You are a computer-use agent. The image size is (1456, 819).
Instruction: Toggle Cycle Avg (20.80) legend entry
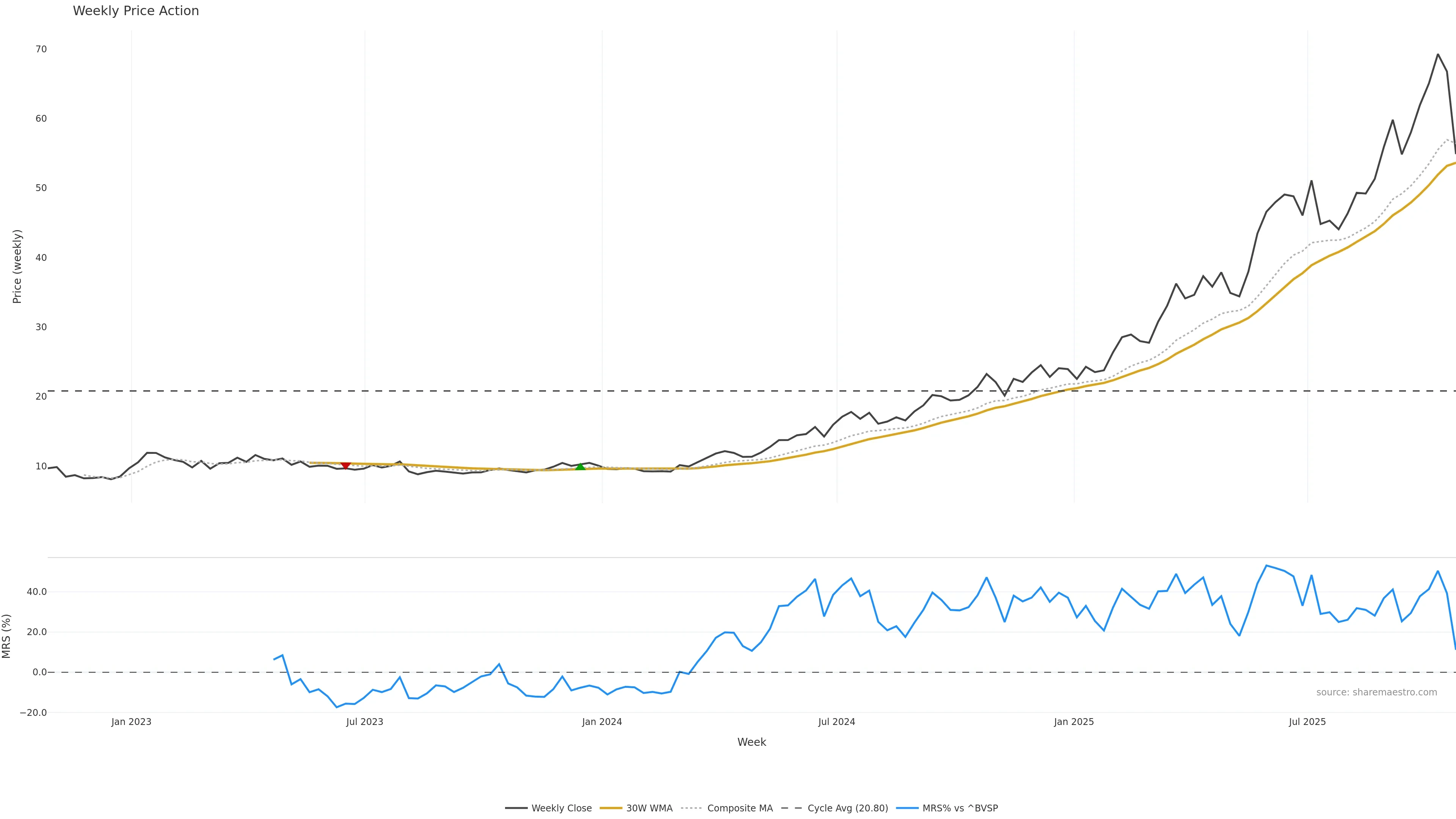pos(847,808)
